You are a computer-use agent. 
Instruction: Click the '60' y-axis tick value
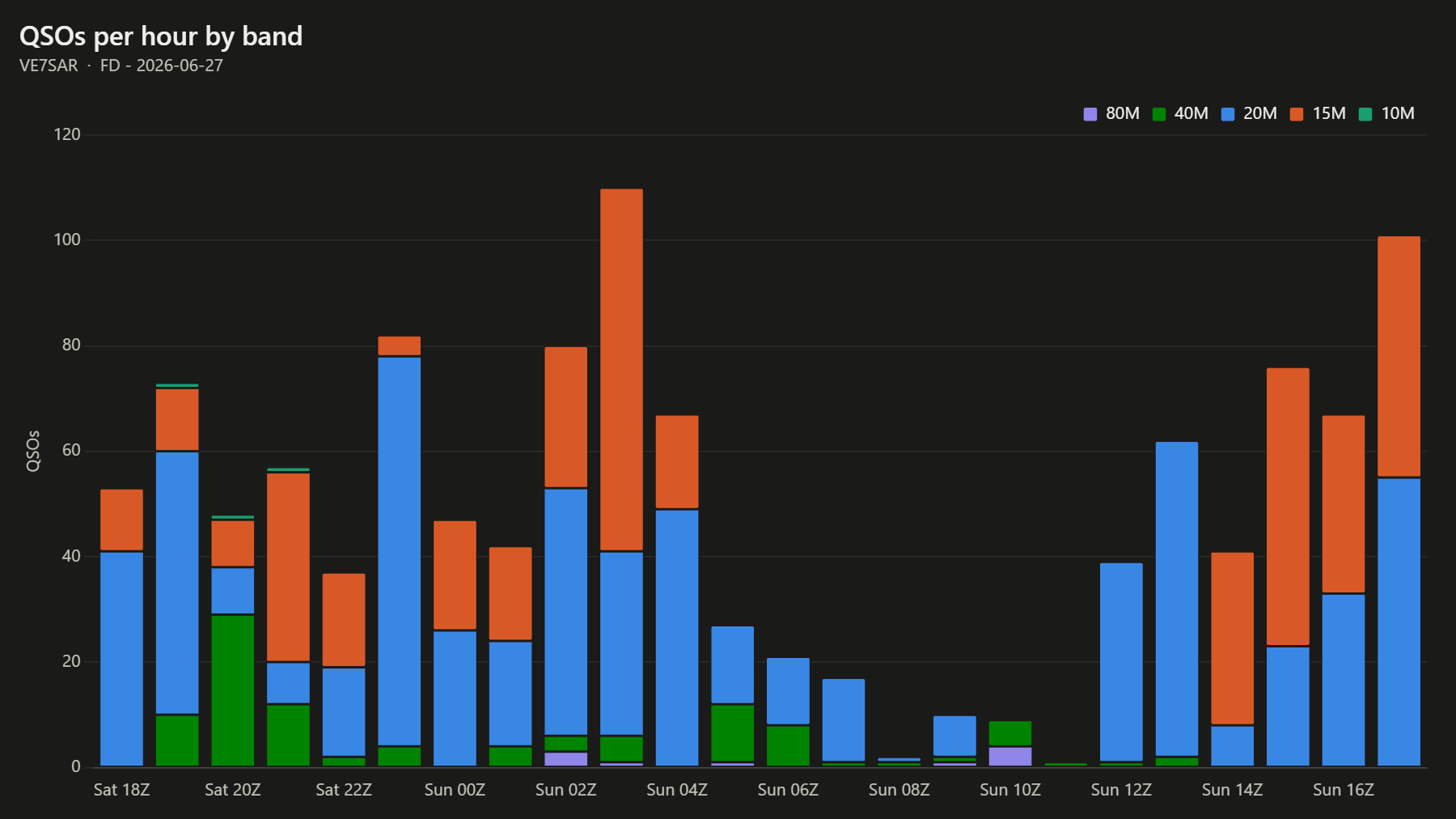tap(71, 450)
